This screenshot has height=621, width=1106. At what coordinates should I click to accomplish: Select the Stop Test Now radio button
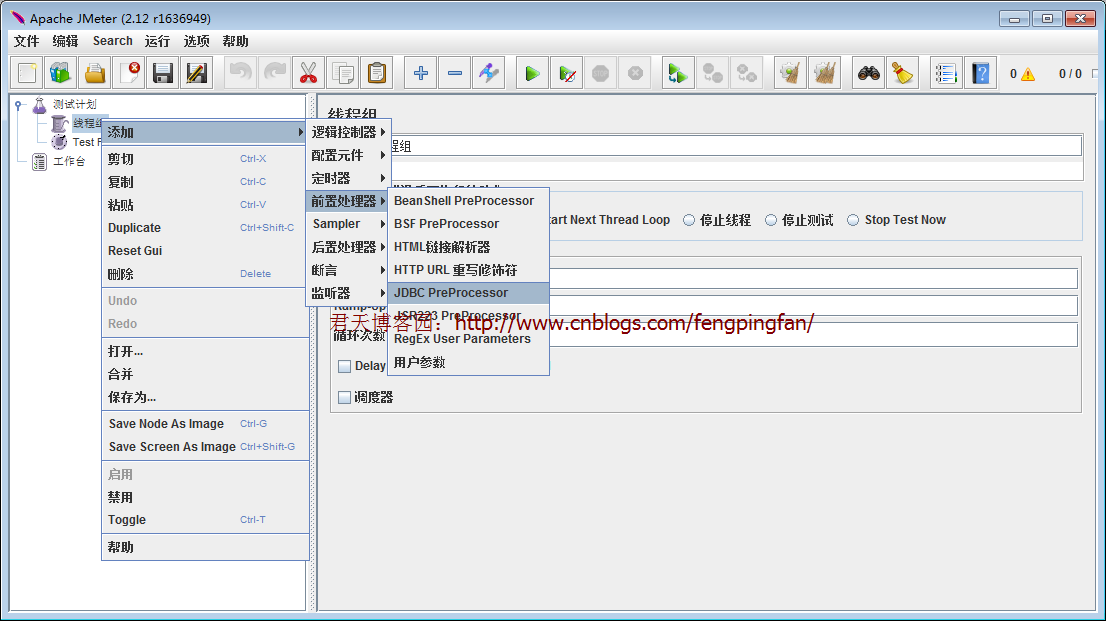853,220
